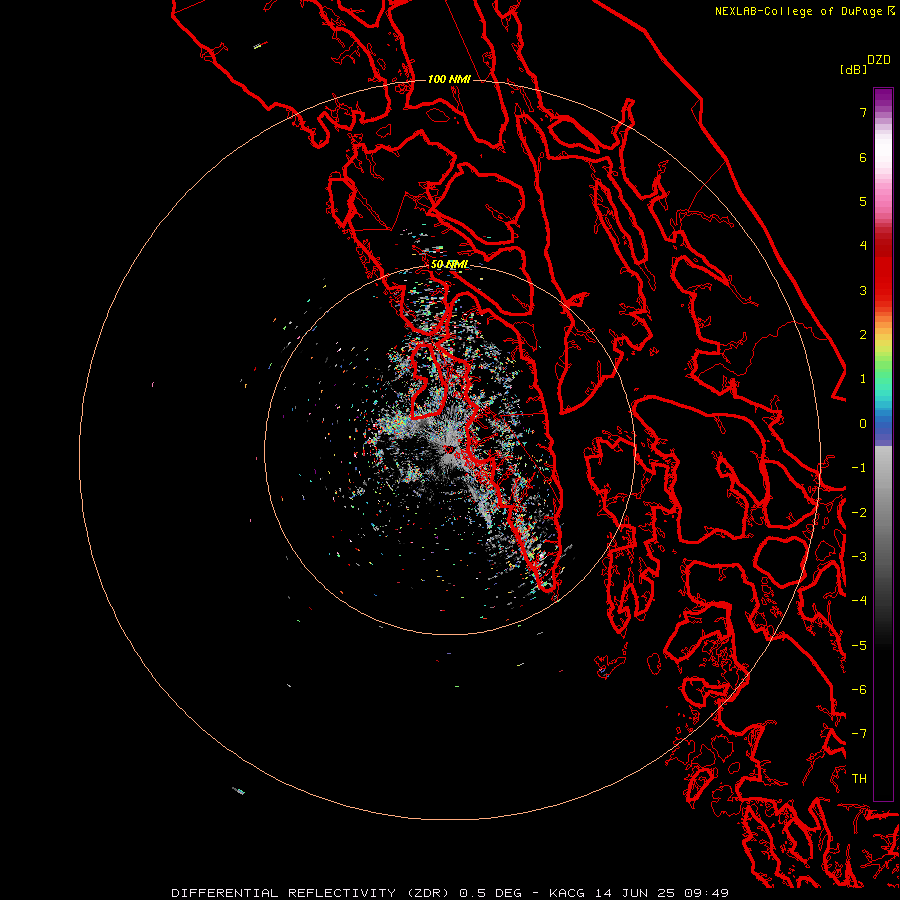The image size is (900, 900).
Task: Click the TH threshold label on scale
Action: [859, 779]
